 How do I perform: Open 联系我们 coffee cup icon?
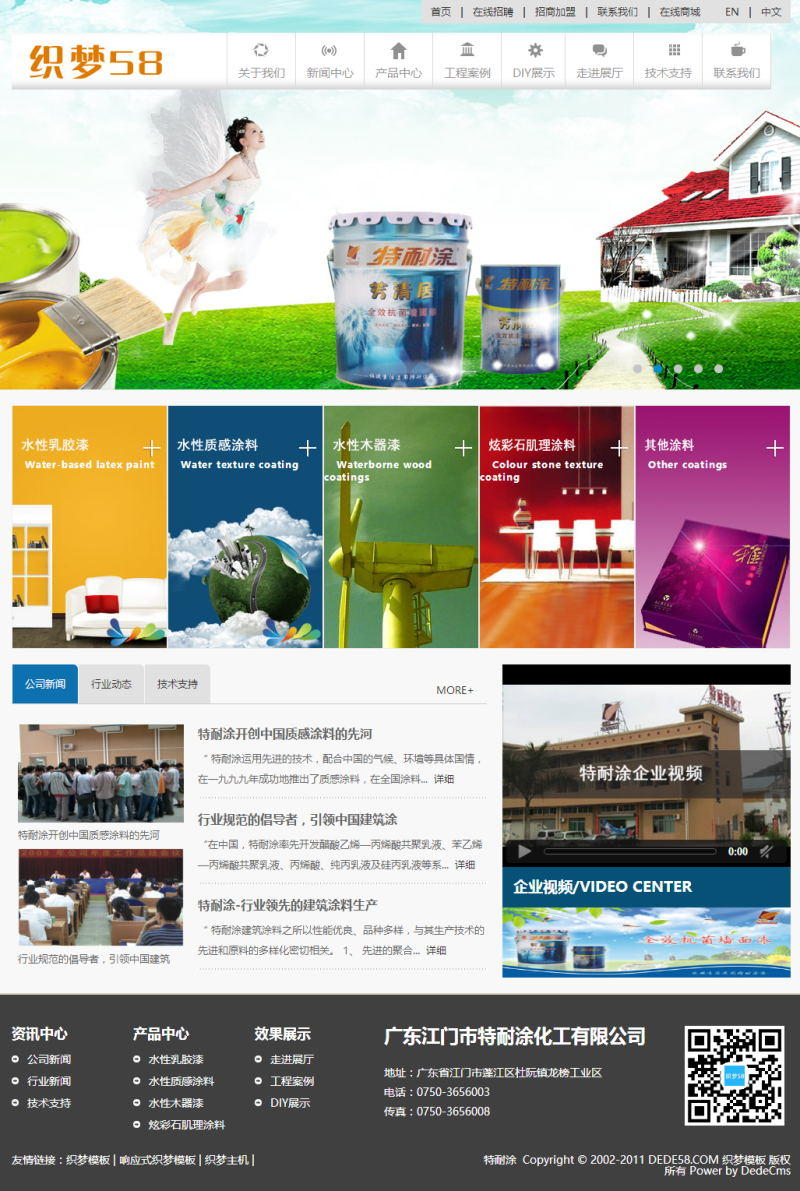pos(737,50)
